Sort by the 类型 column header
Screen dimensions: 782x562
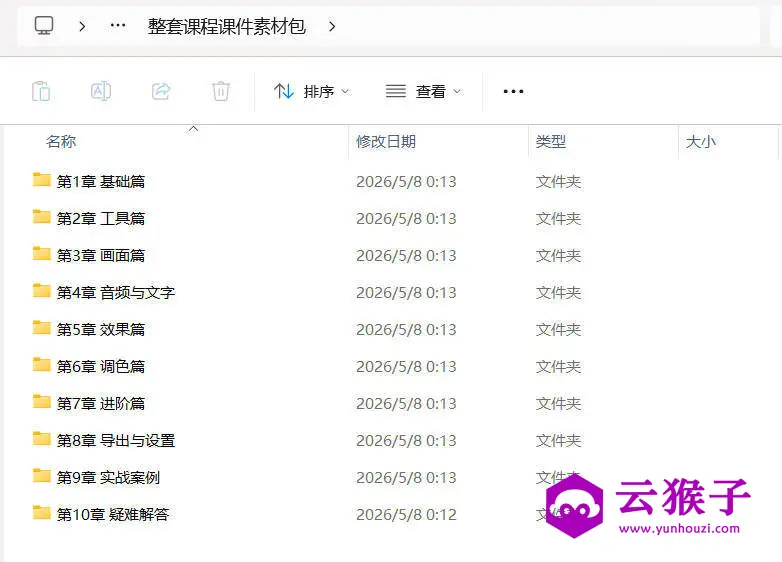tap(551, 142)
